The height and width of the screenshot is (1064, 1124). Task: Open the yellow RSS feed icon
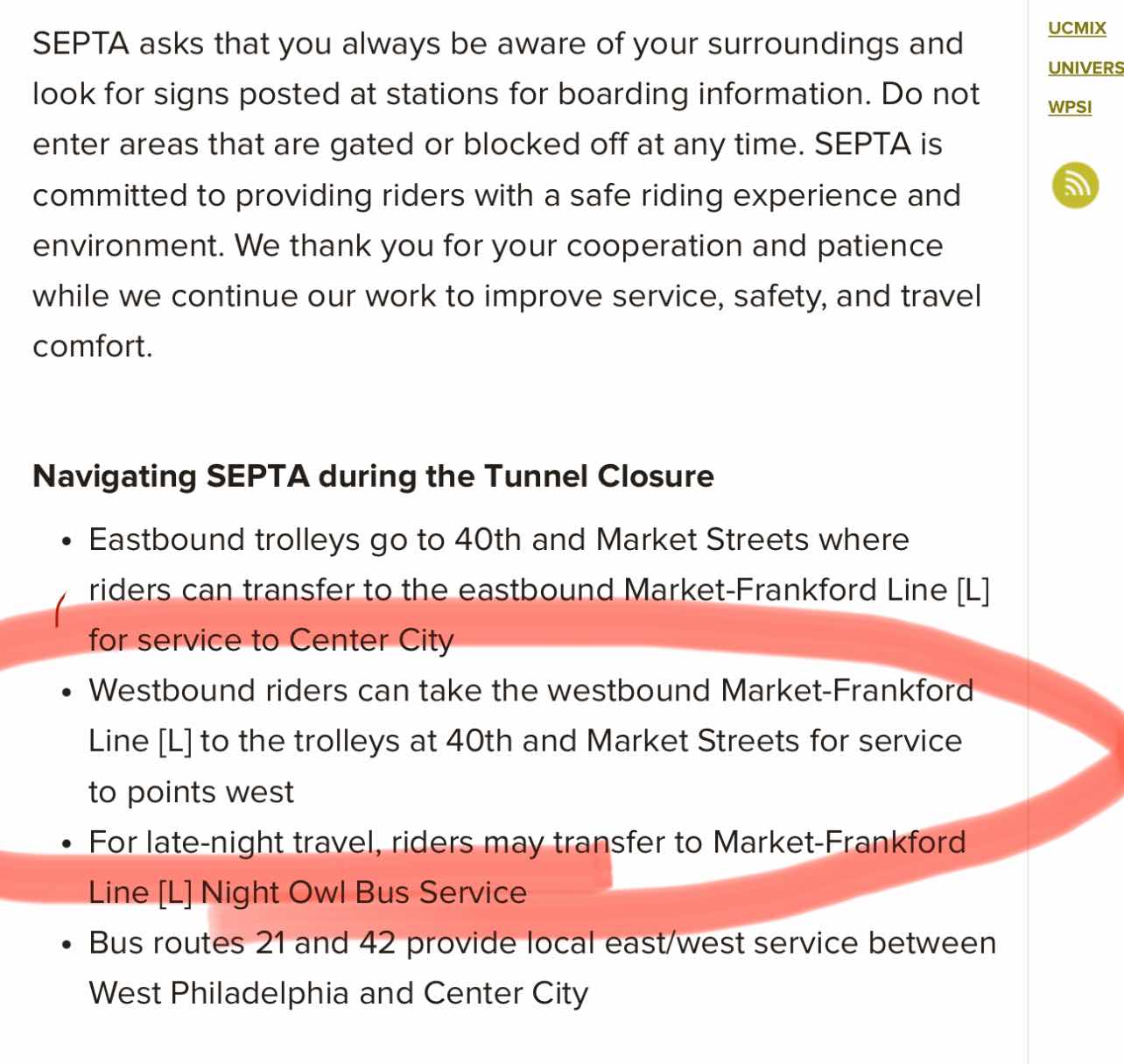click(x=1075, y=185)
